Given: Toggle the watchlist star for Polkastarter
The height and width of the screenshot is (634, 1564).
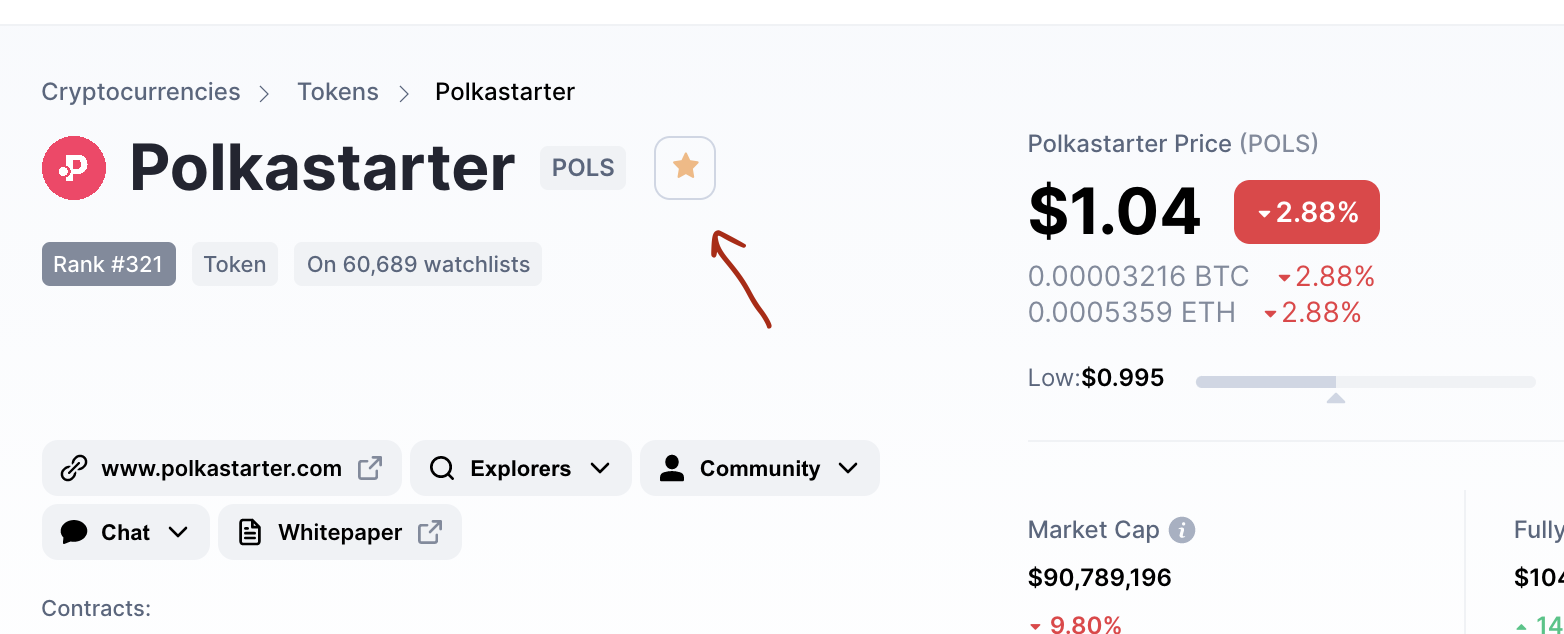Looking at the screenshot, I should point(685,167).
